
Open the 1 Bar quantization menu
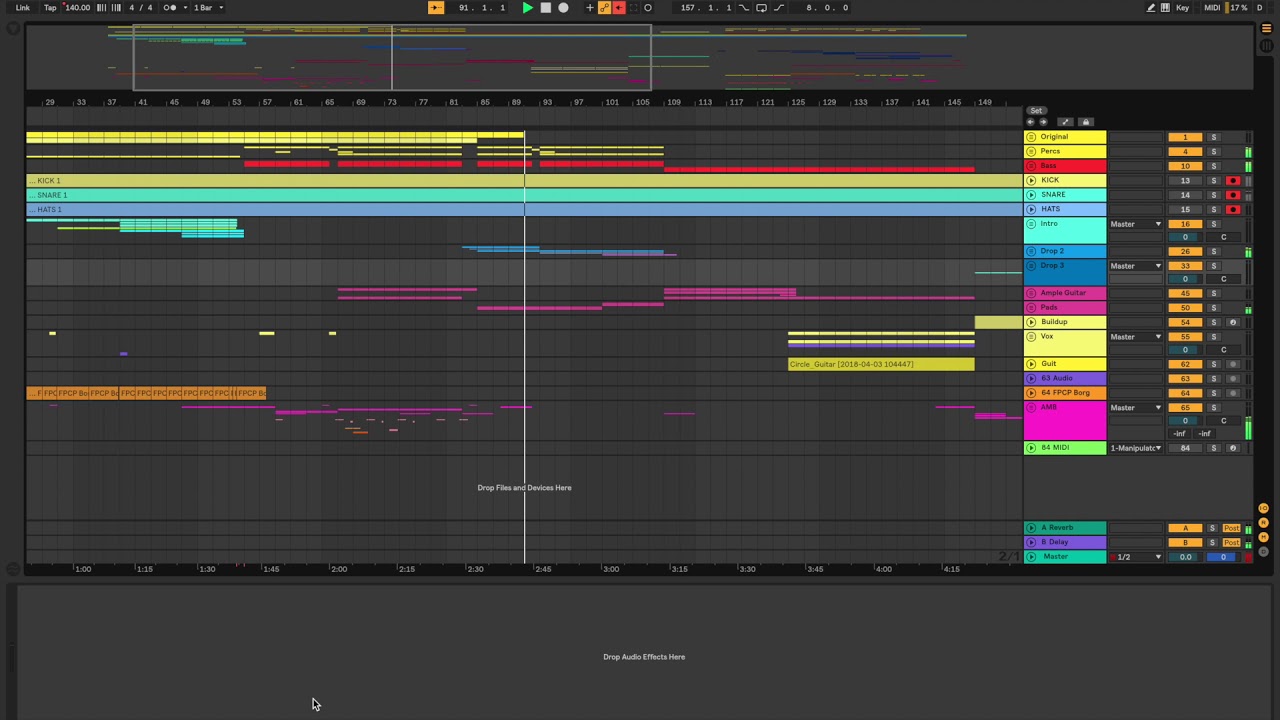coord(208,8)
